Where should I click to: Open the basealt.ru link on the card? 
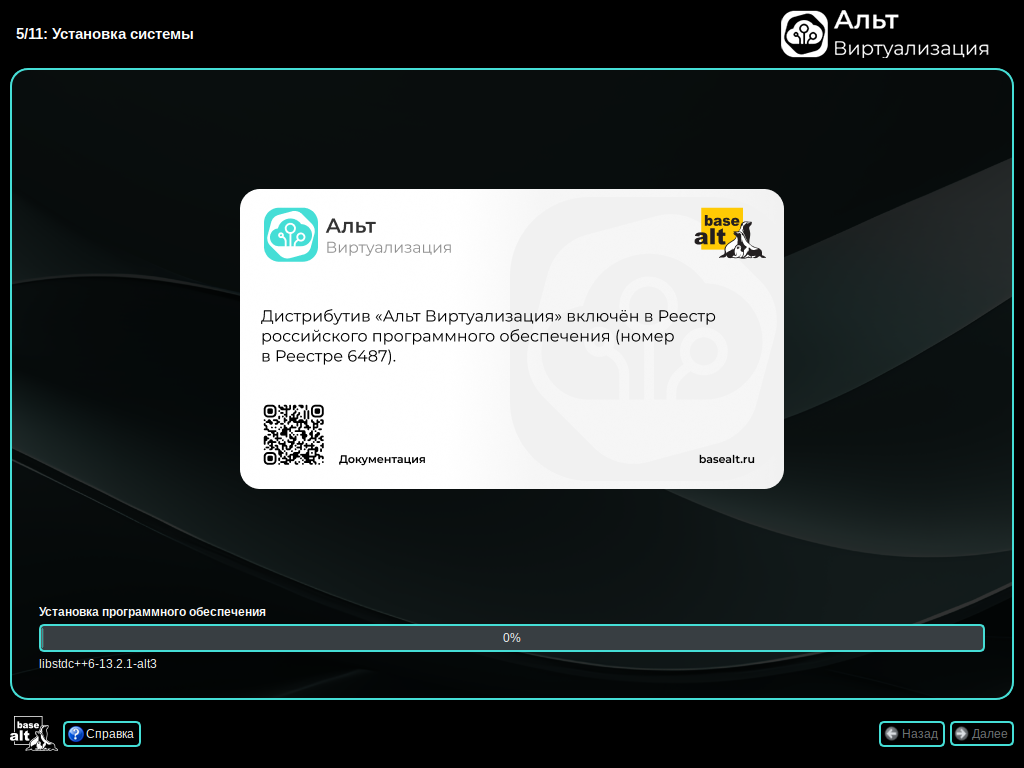pos(726,459)
